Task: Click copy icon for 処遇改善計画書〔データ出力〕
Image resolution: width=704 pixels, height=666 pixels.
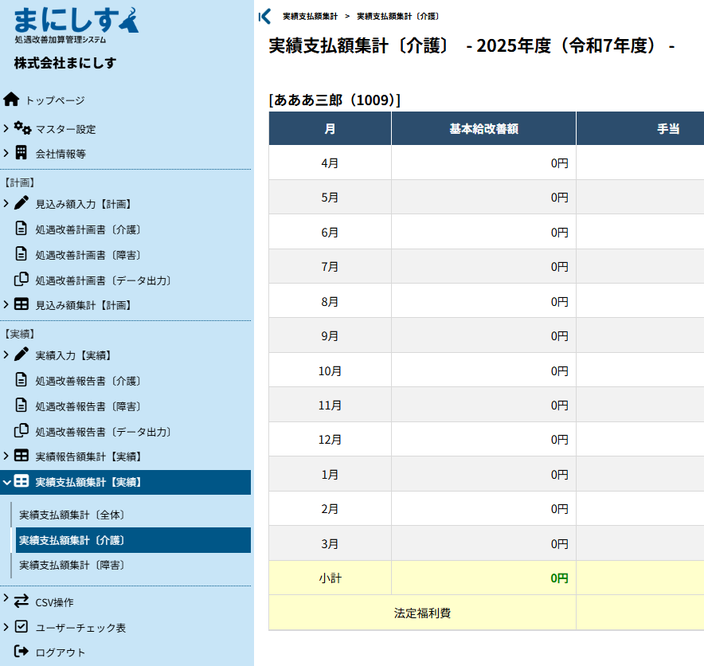Action: pos(21,279)
